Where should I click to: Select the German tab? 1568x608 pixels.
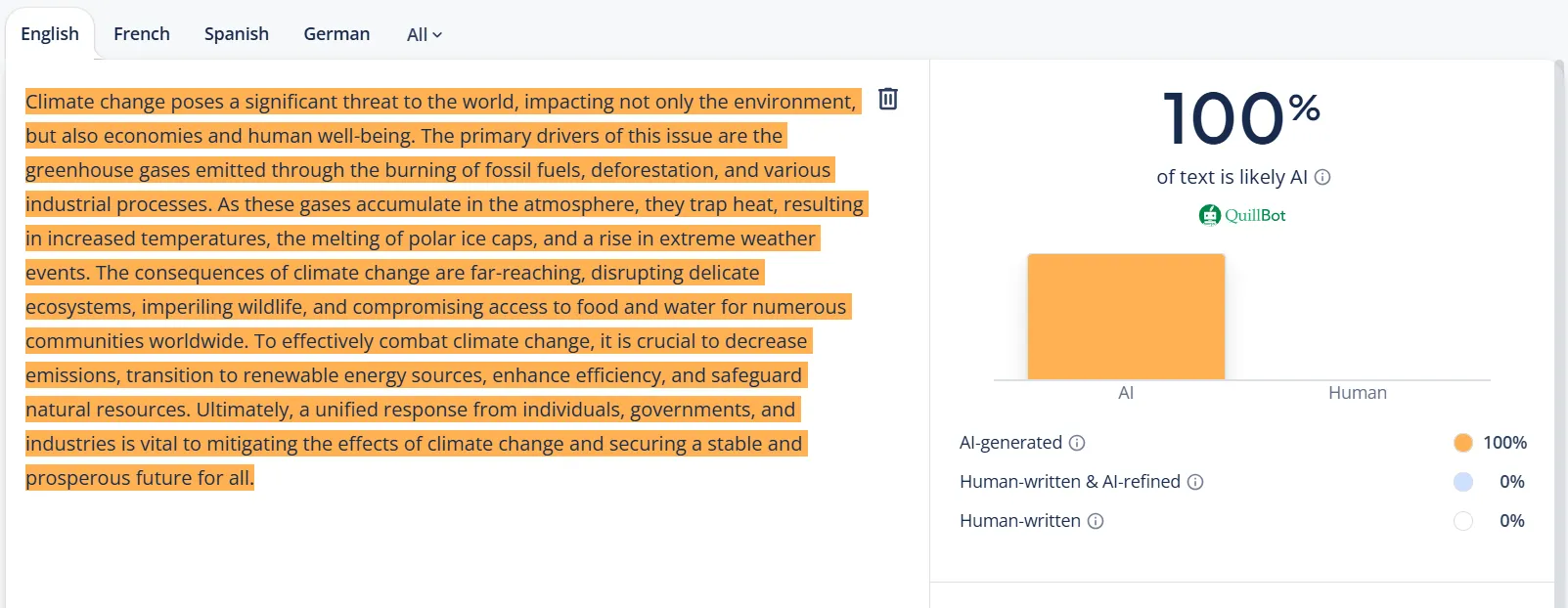(x=336, y=33)
